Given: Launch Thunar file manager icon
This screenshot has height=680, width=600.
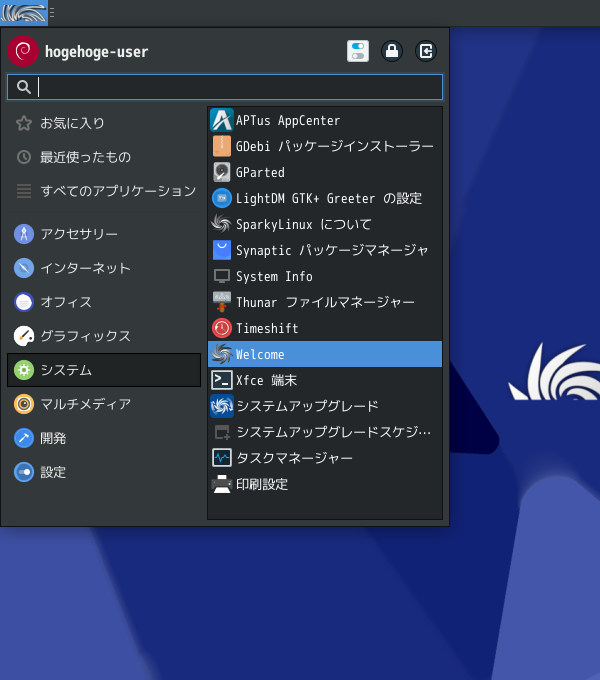Looking at the screenshot, I should point(222,302).
